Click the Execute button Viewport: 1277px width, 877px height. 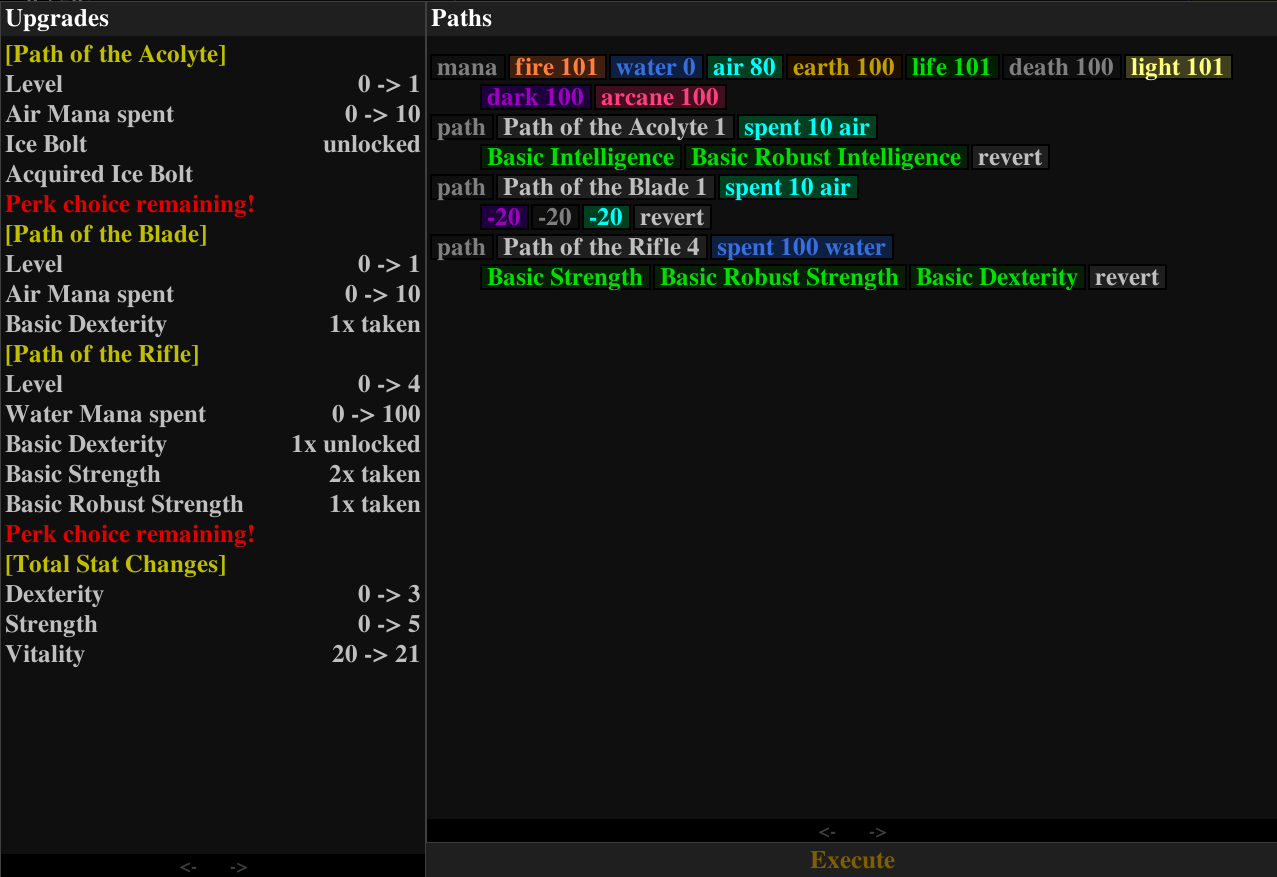(852, 860)
